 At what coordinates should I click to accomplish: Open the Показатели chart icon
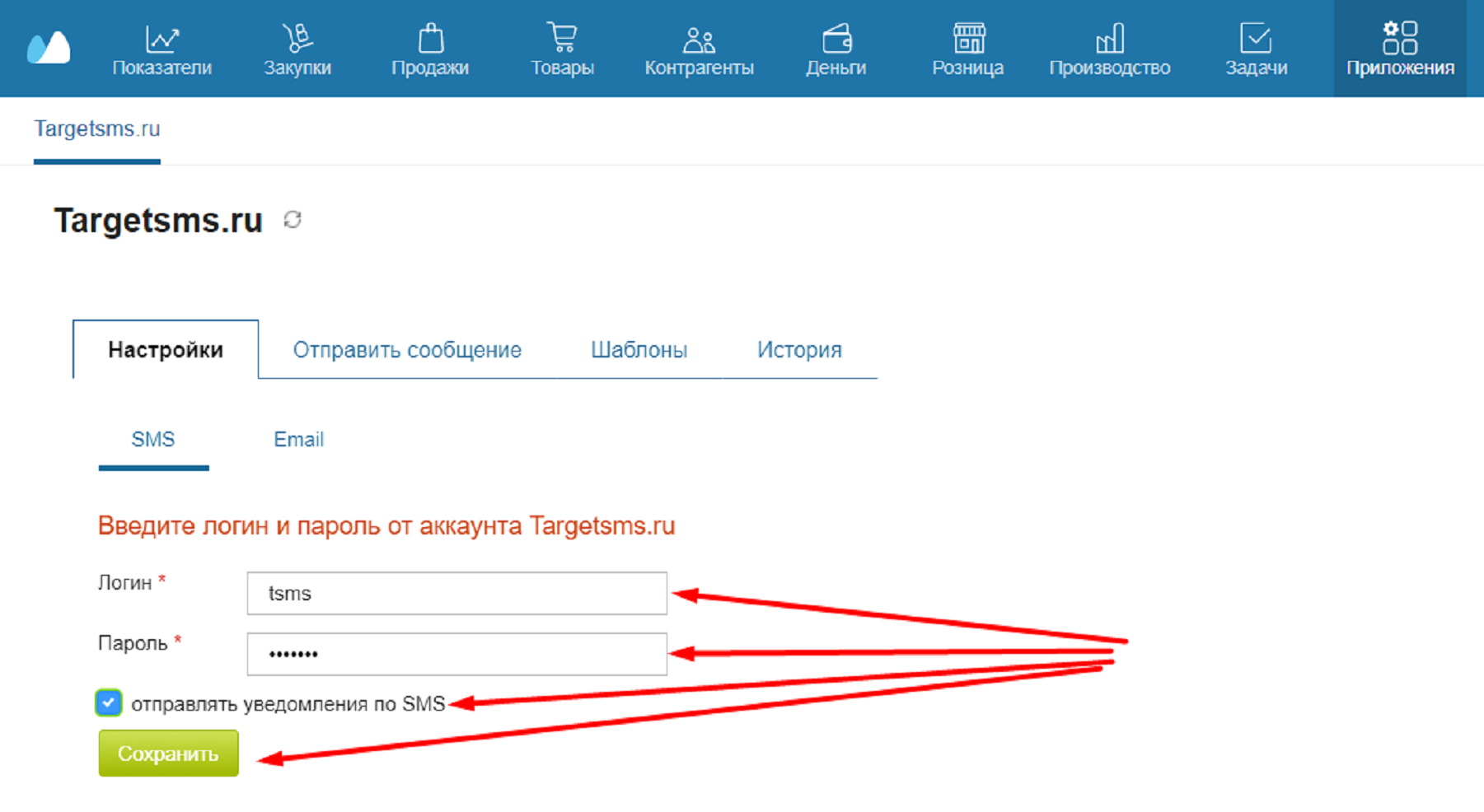pos(162,38)
